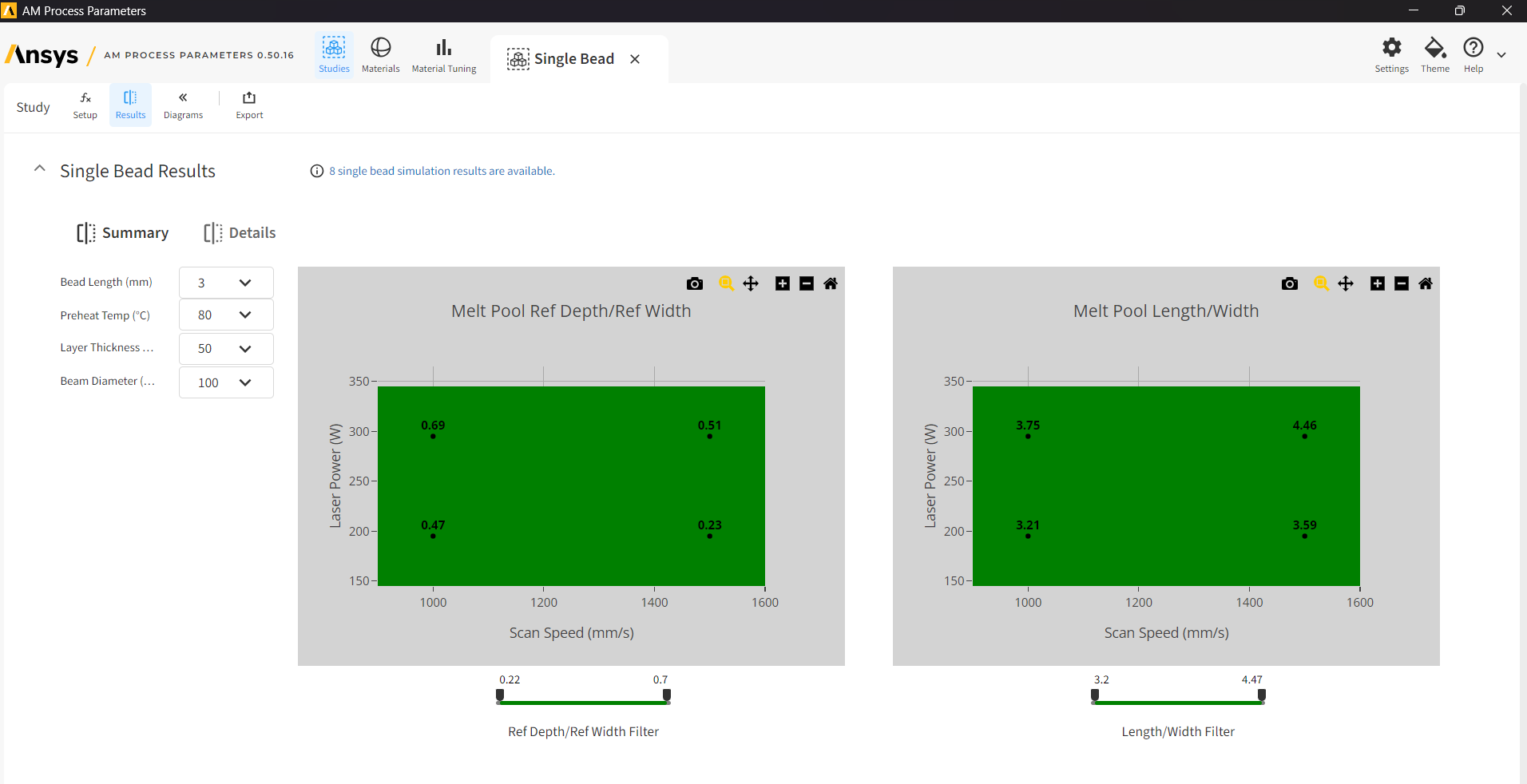Activate zoom magnifier on Depth/Width plot

[726, 283]
